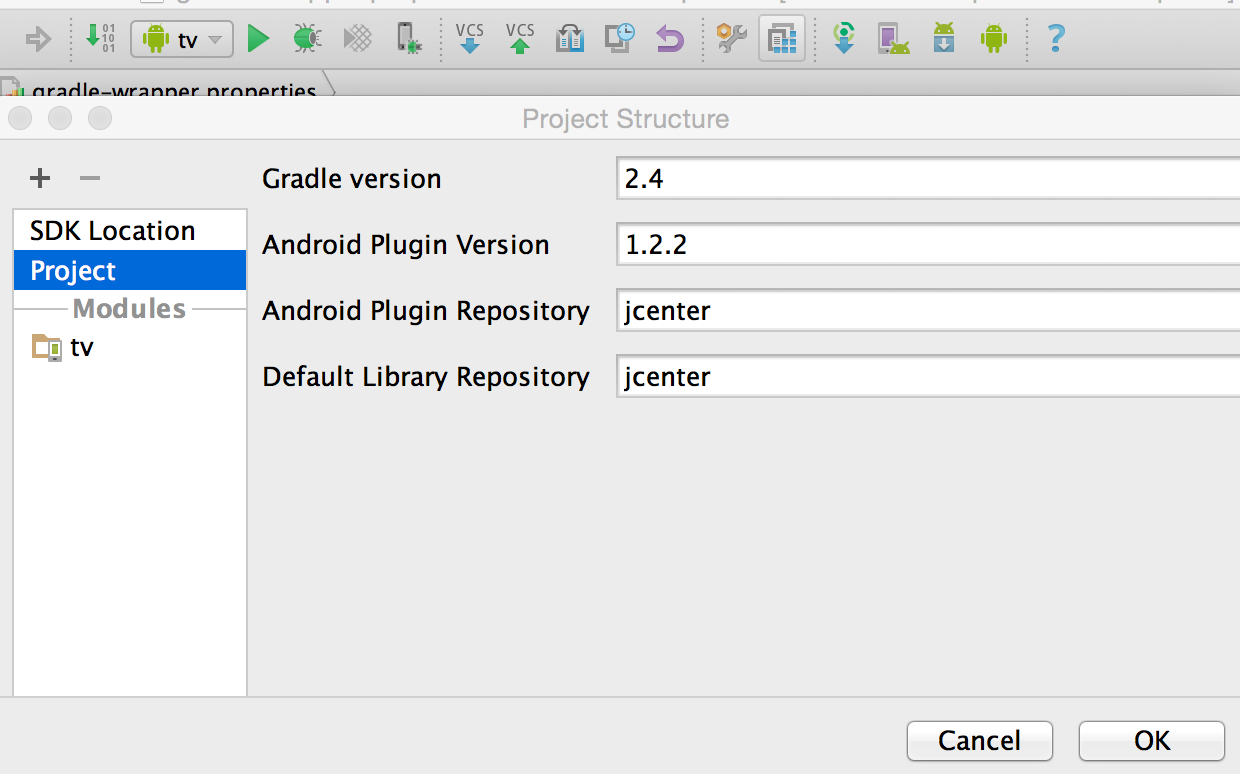This screenshot has height=774, width=1240.
Task: Click the Cancel button
Action: (980, 741)
